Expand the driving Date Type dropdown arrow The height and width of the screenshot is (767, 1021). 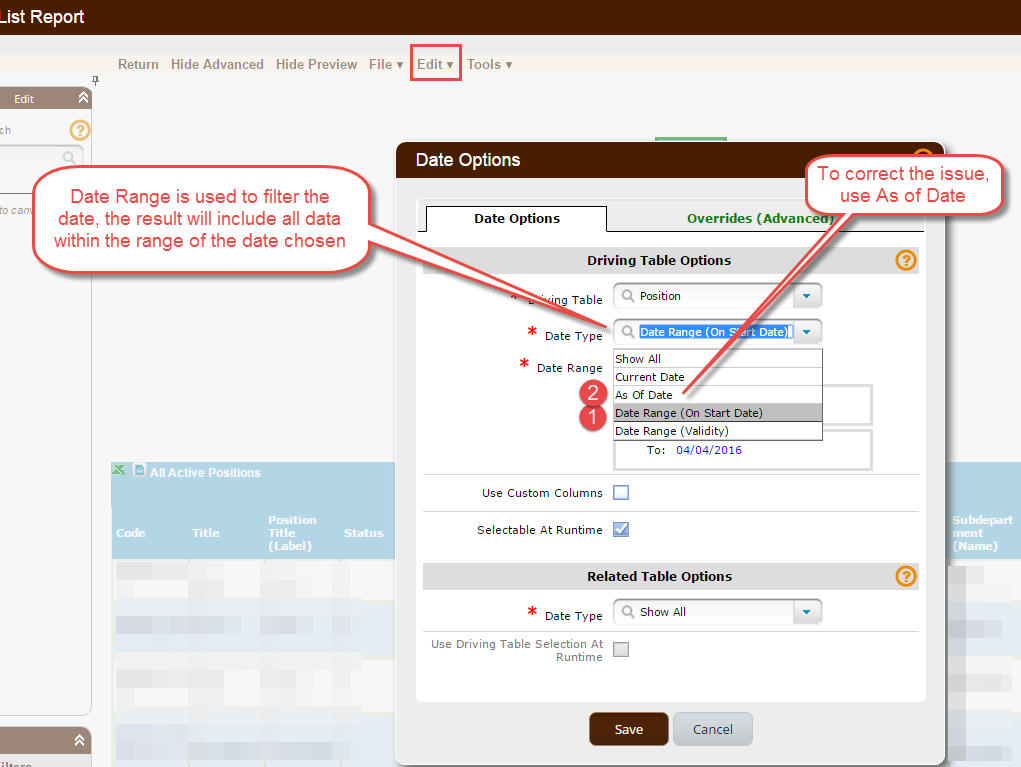(807, 332)
